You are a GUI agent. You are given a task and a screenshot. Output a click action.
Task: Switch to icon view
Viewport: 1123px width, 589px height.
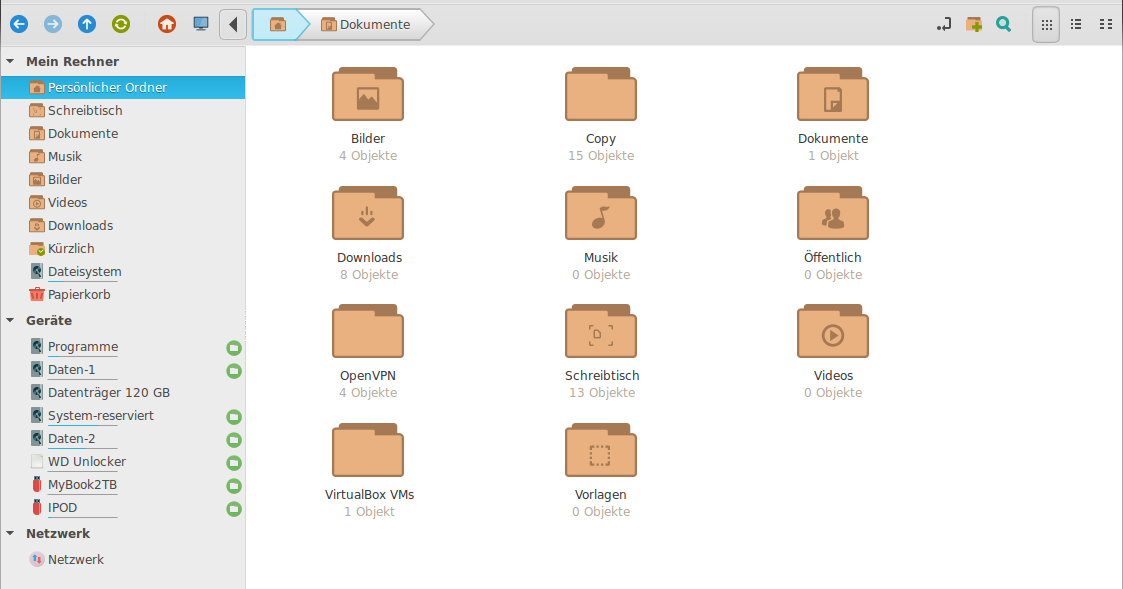1046,24
